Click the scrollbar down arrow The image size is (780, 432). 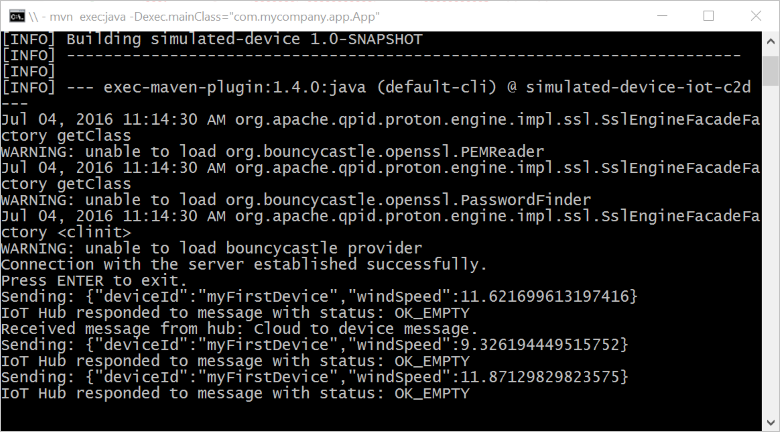[x=770, y=422]
